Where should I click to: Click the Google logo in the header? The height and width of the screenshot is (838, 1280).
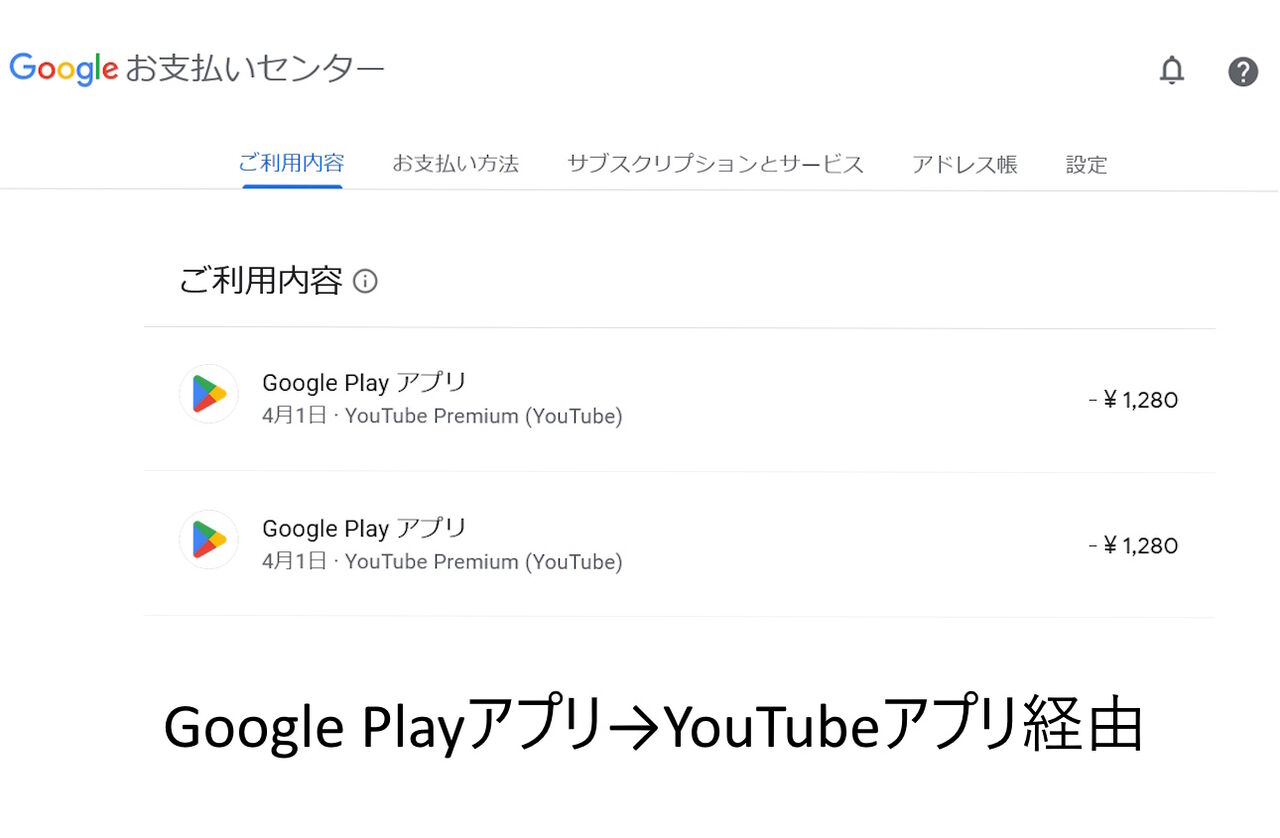64,69
